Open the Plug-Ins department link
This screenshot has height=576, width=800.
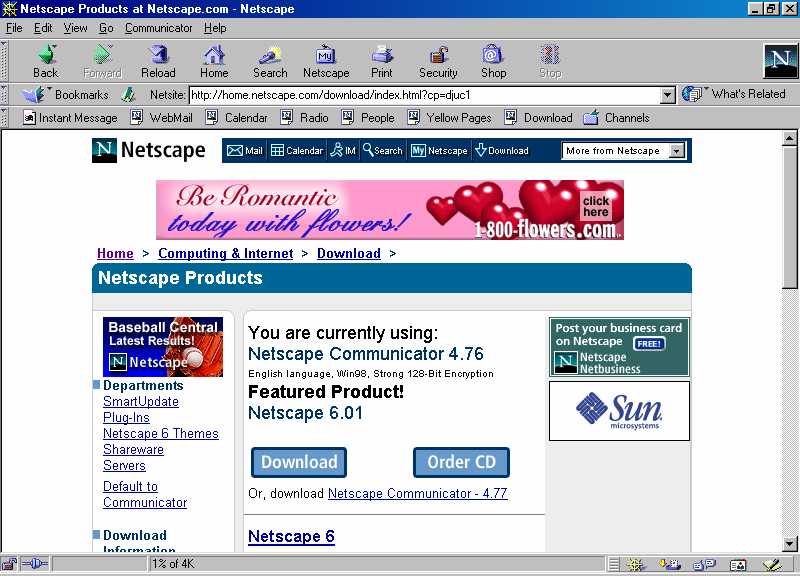126,417
